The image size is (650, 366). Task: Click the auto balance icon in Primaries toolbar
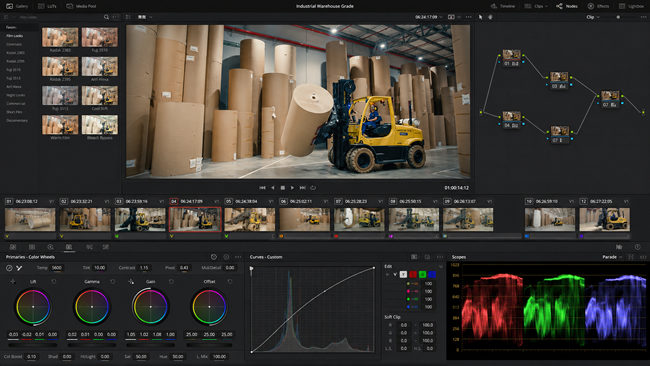pyautogui.click(x=9, y=268)
